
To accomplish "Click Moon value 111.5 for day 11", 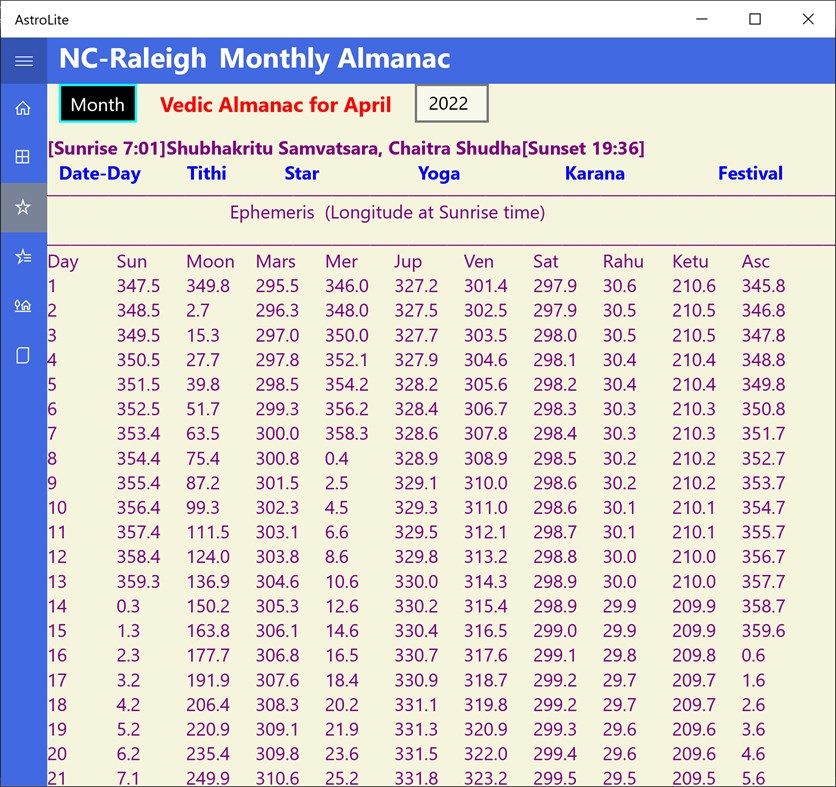I will 208,532.
